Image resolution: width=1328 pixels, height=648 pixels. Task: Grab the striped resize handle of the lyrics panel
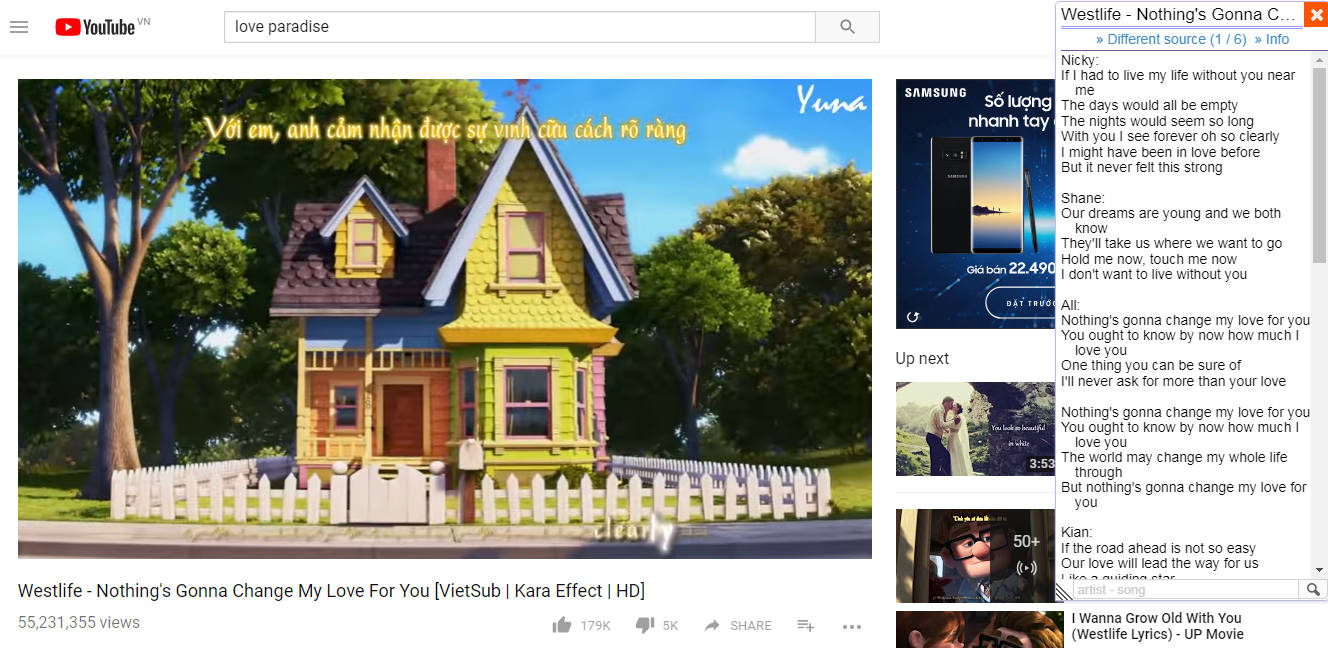[x=1064, y=592]
